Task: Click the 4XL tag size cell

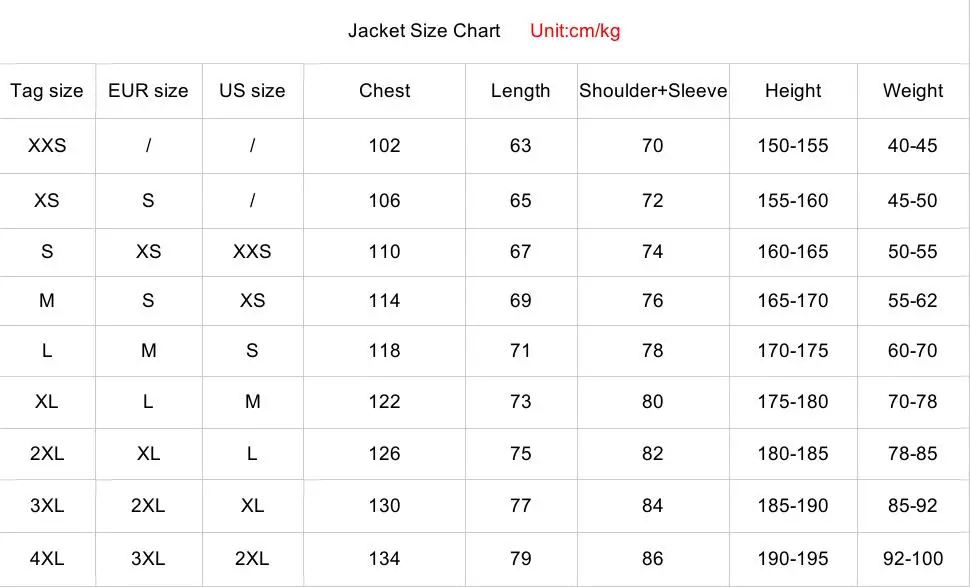Action: [47, 559]
